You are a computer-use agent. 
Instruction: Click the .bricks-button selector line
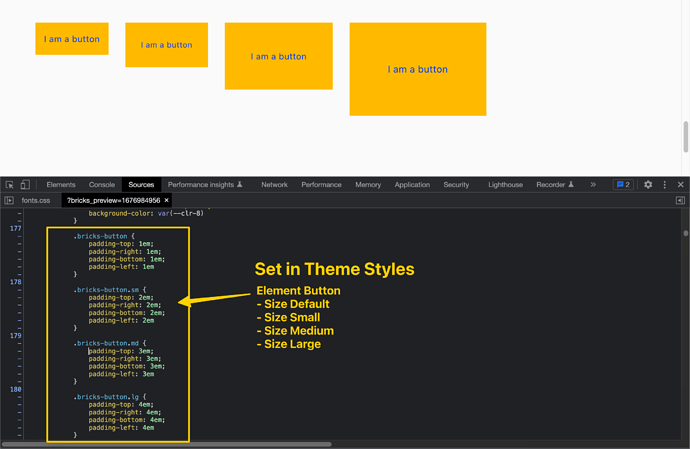tap(104, 236)
